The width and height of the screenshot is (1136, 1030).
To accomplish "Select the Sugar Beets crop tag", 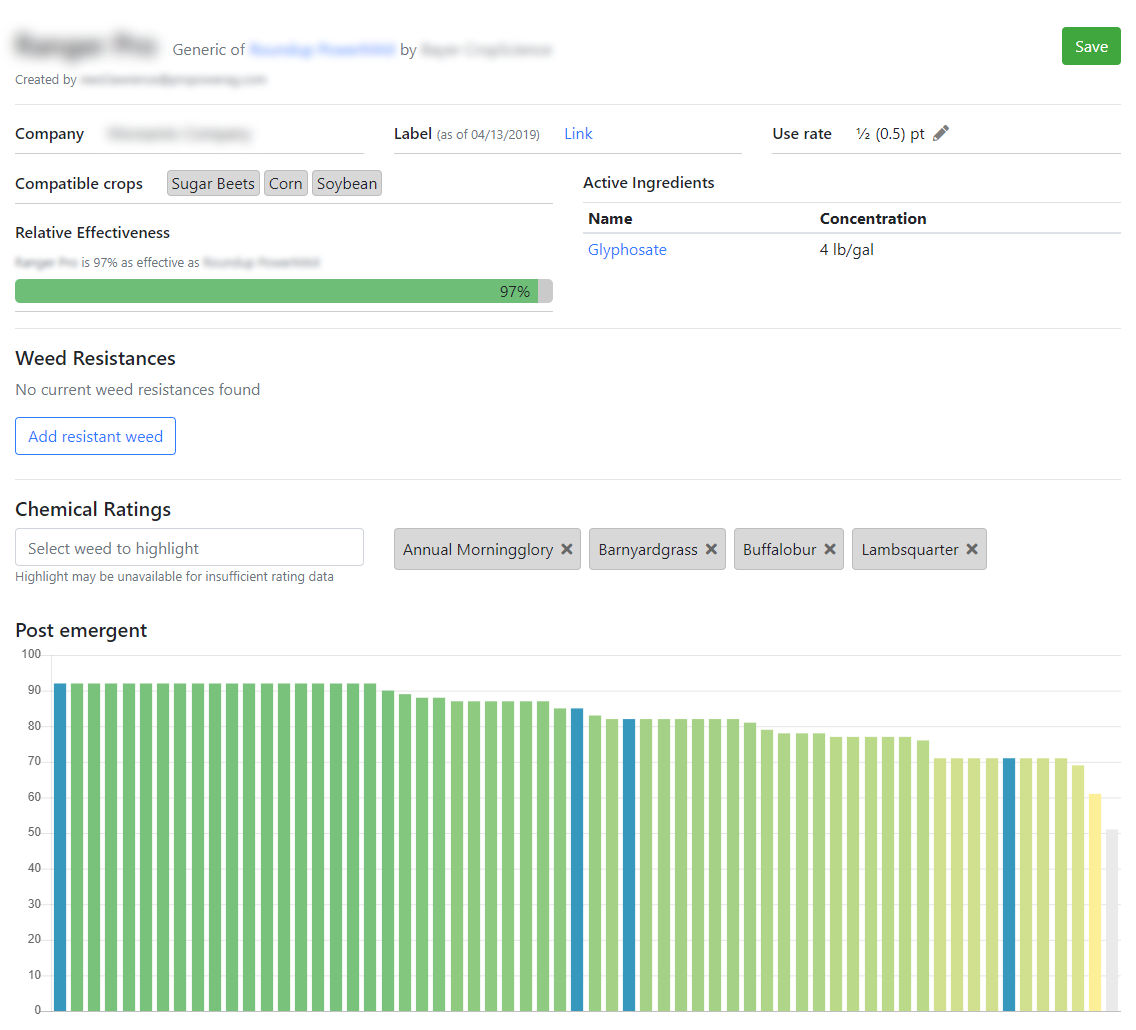I will pyautogui.click(x=213, y=184).
